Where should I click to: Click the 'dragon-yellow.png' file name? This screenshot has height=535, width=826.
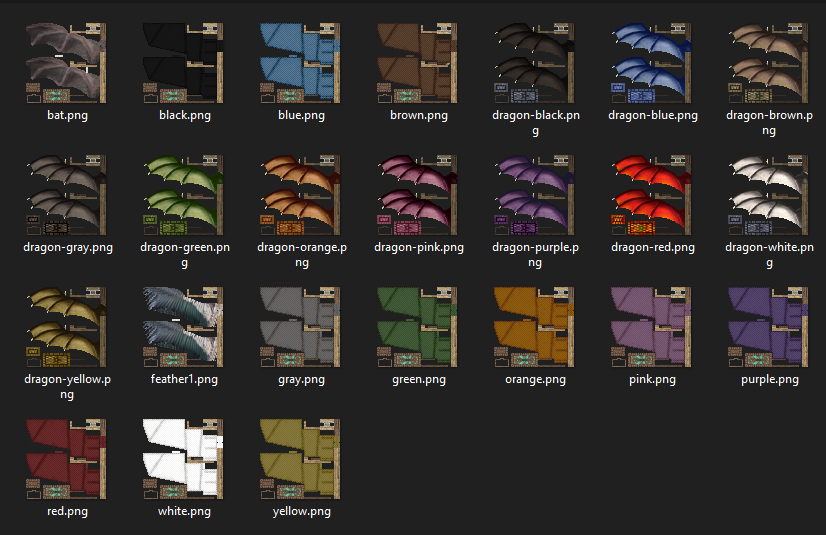67,387
